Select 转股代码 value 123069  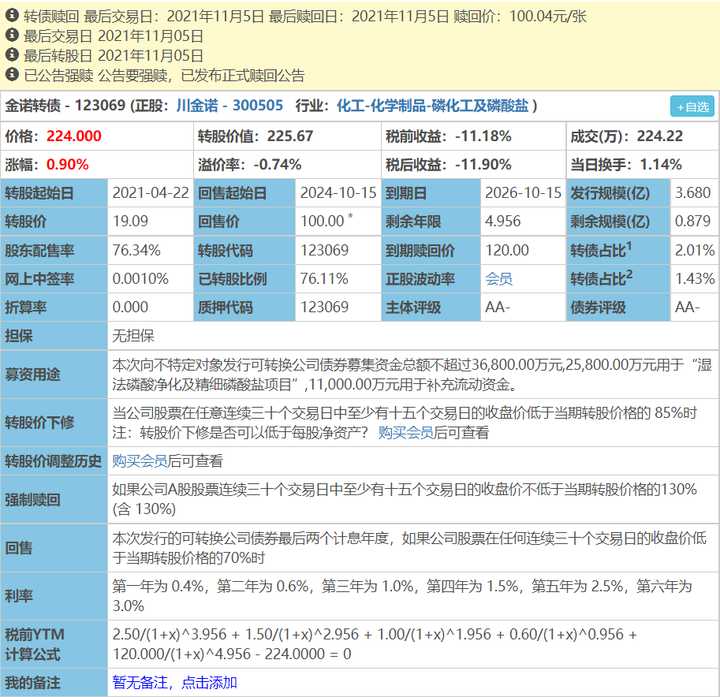point(325,250)
